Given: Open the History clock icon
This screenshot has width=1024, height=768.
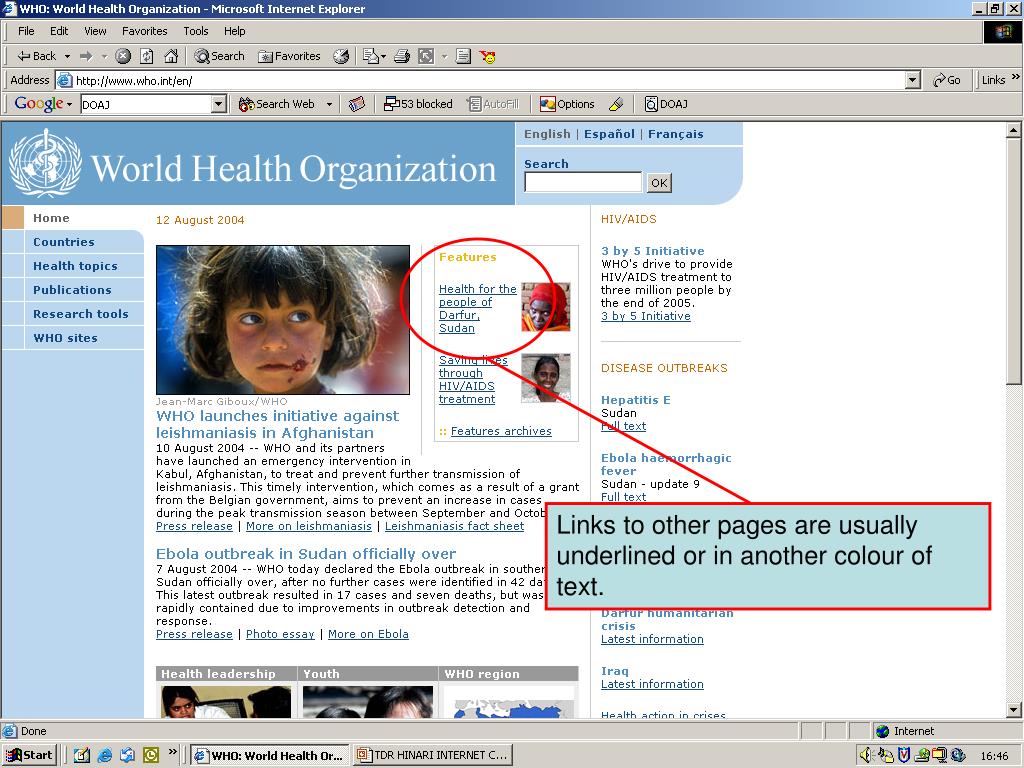Looking at the screenshot, I should tap(341, 56).
